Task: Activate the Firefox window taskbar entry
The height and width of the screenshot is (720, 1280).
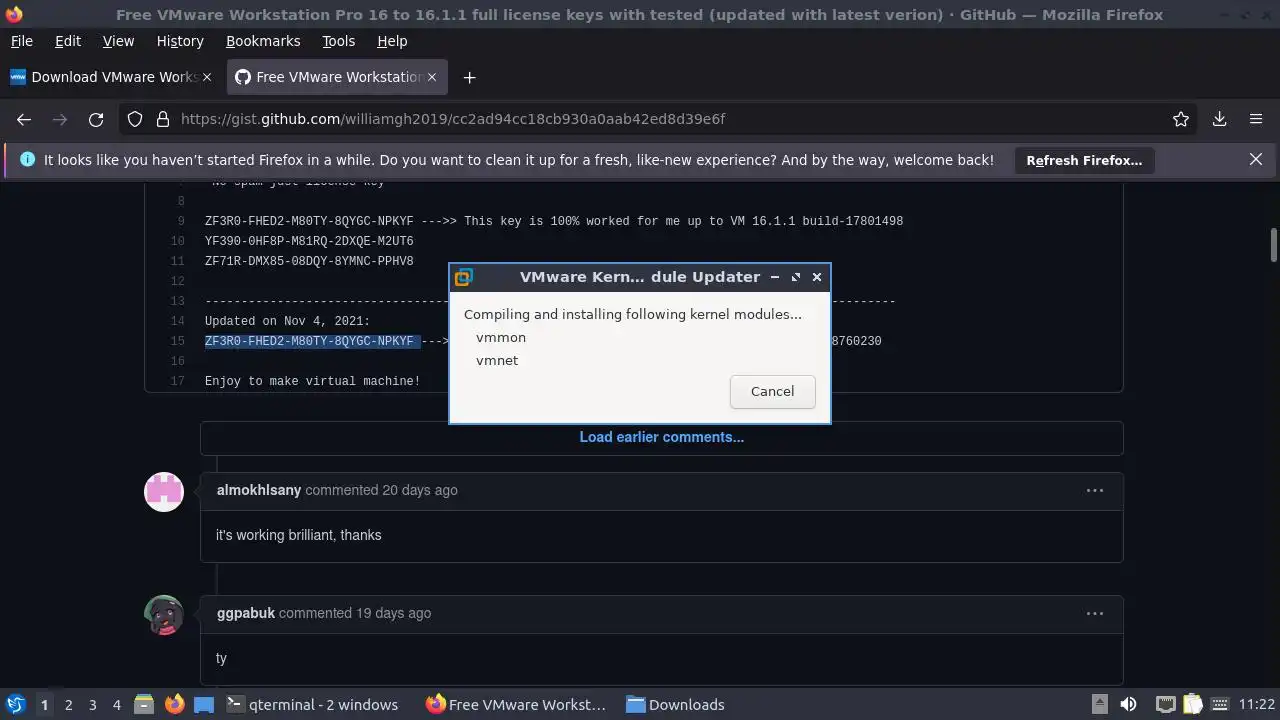Action: [x=516, y=704]
